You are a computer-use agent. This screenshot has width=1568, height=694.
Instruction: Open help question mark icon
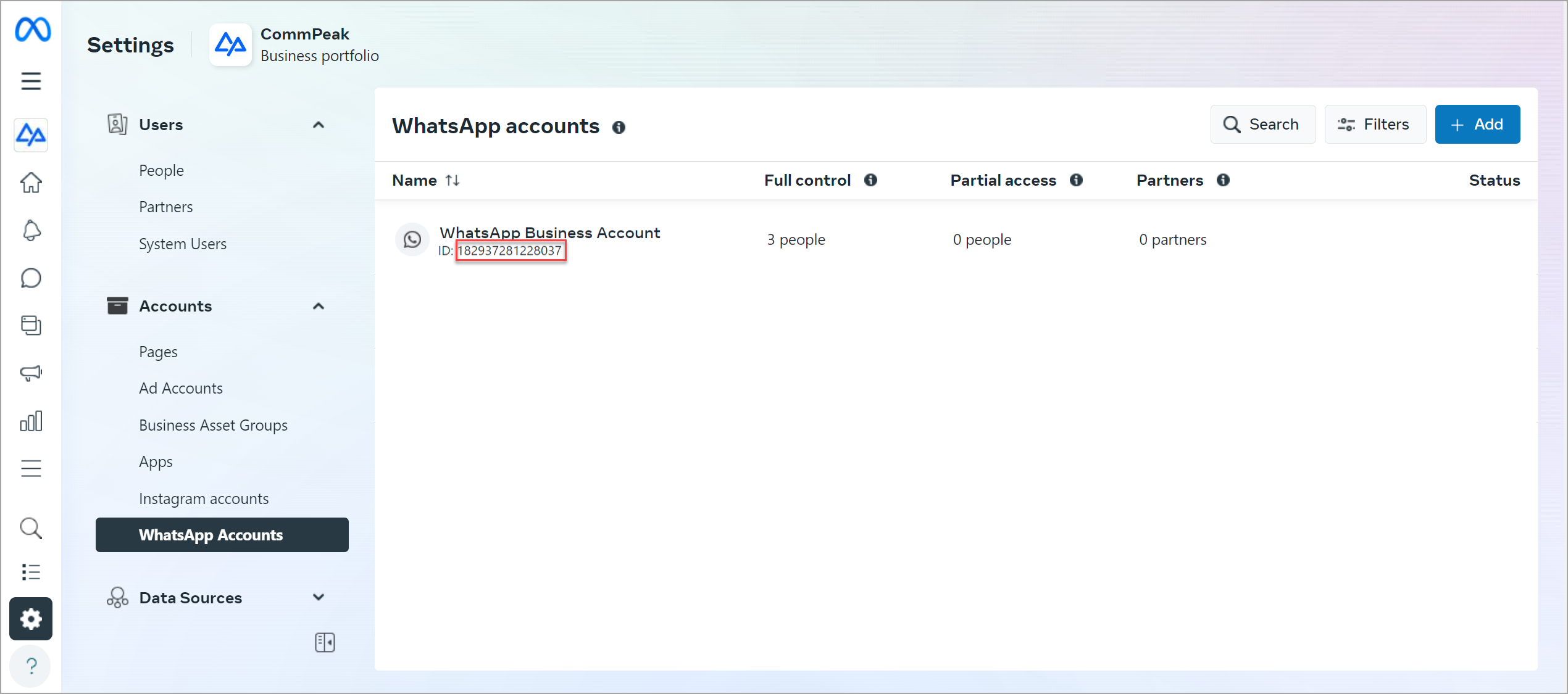tap(31, 666)
